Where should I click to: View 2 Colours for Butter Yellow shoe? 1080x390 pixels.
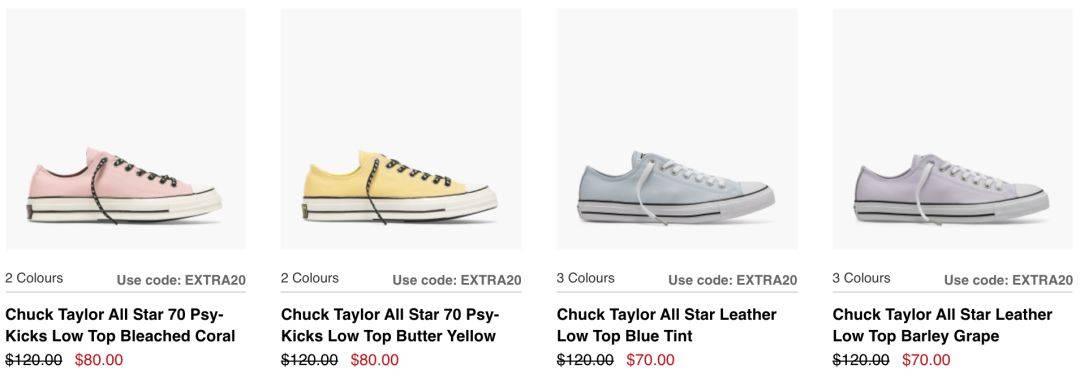(x=310, y=278)
